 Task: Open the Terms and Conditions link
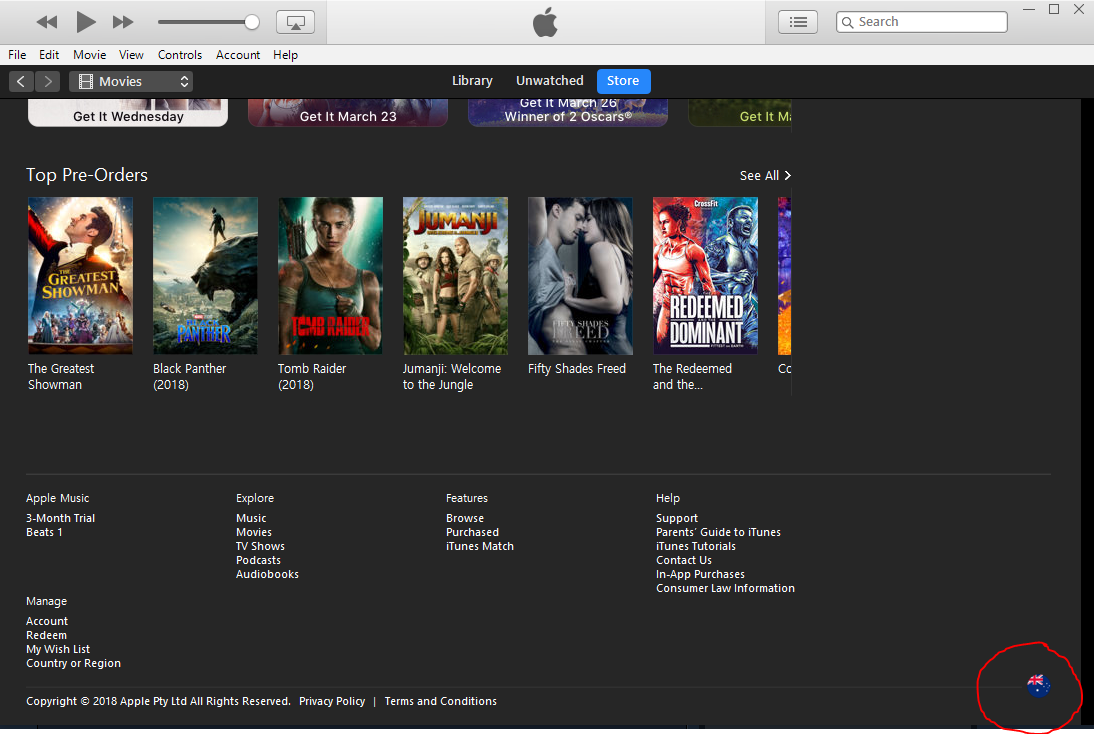pos(440,701)
